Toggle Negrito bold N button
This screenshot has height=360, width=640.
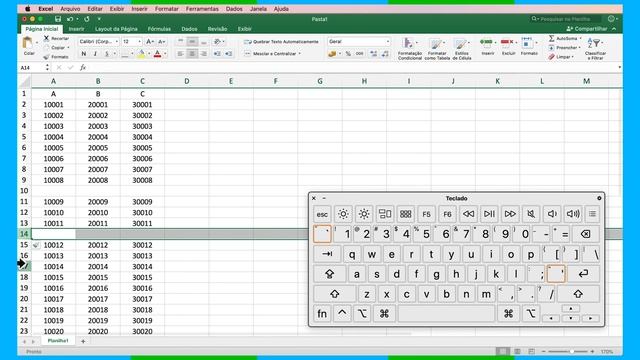point(84,53)
